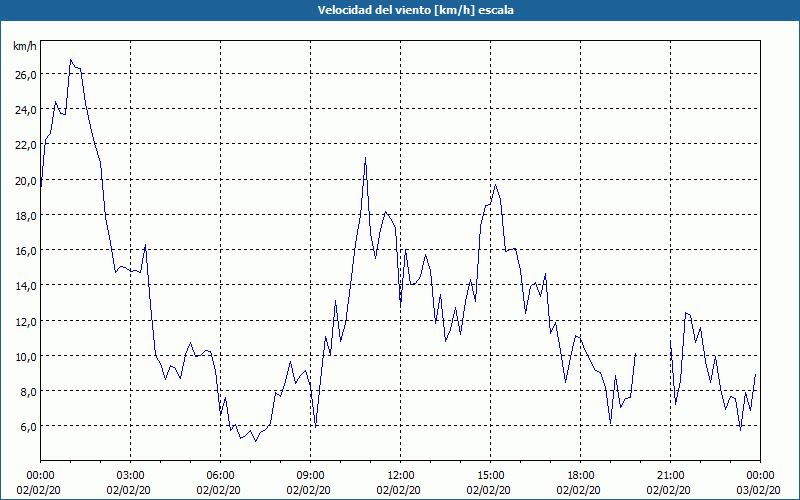Click the 8,0 y-axis label
Image resolution: width=800 pixels, height=500 pixels.
29,392
